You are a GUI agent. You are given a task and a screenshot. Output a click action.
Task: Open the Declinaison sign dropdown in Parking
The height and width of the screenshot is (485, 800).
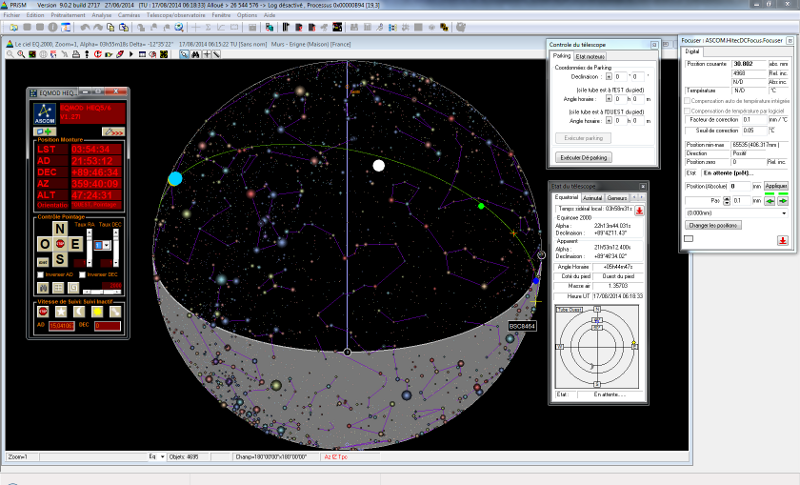click(610, 75)
